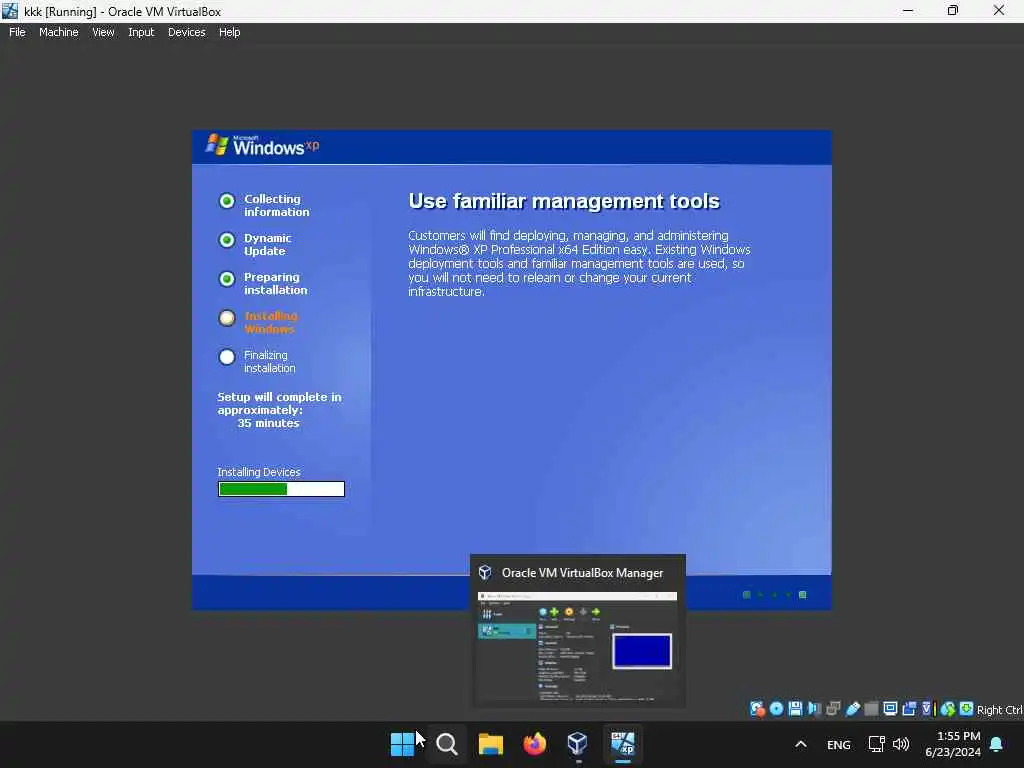Click the mouse integration status icon

(948, 709)
